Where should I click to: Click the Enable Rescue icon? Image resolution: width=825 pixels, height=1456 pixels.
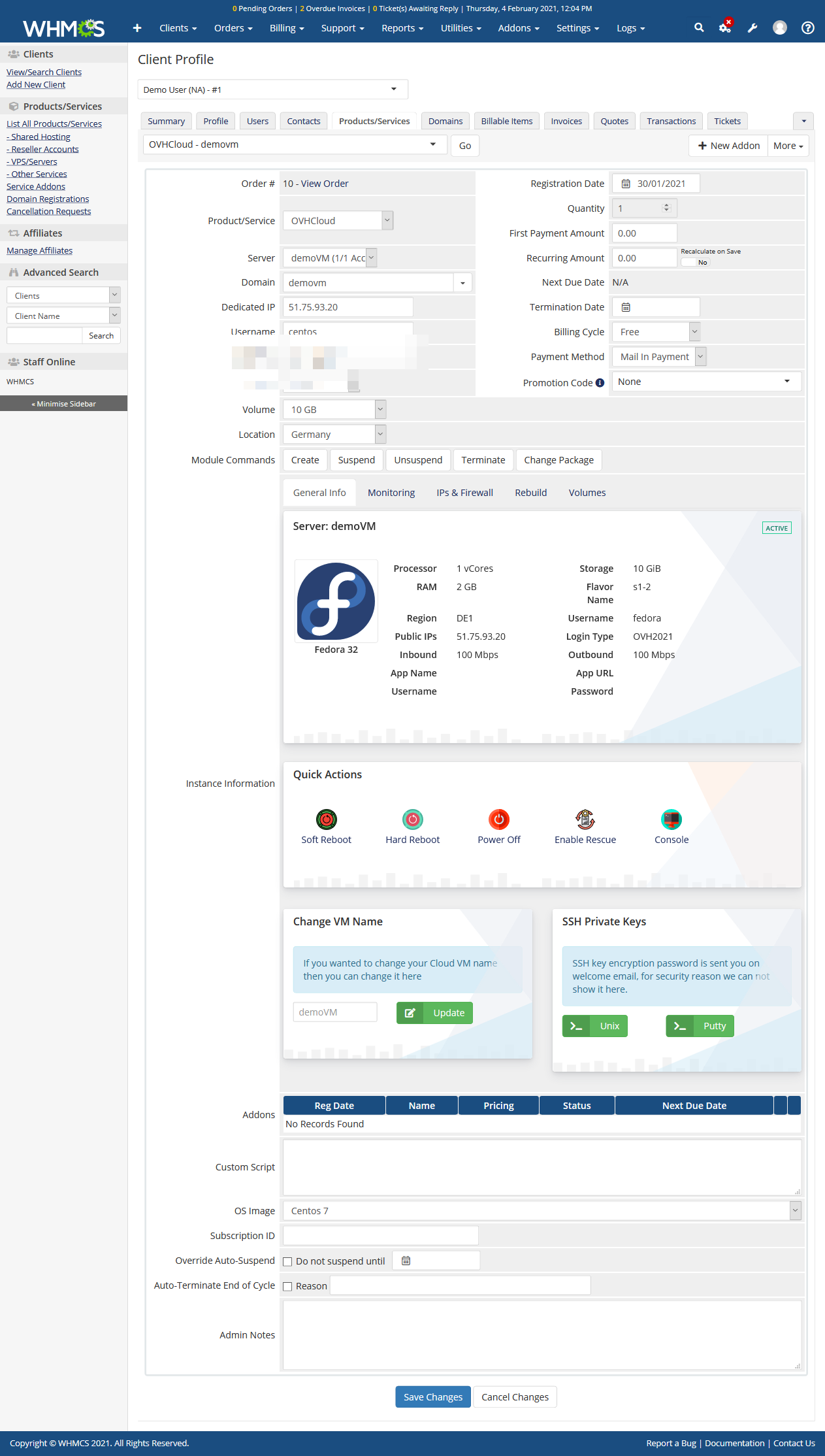[585, 819]
